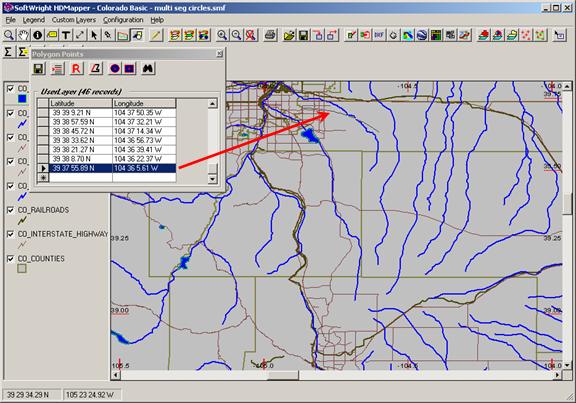The height and width of the screenshot is (403, 576).
Task: Close the Polygon Points panel
Action: tap(219, 54)
